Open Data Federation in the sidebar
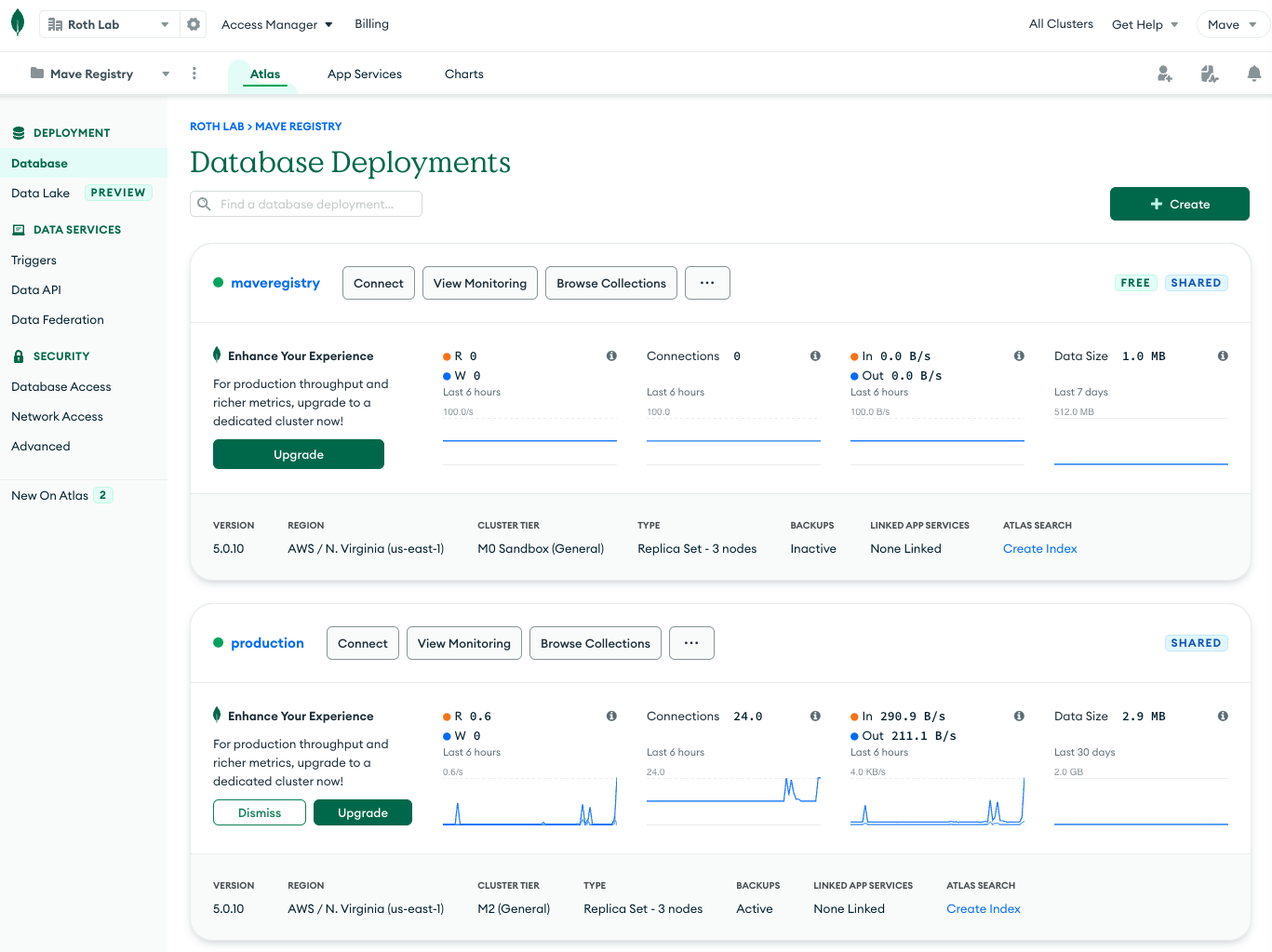Screen dimensions: 1272x952 (58, 319)
